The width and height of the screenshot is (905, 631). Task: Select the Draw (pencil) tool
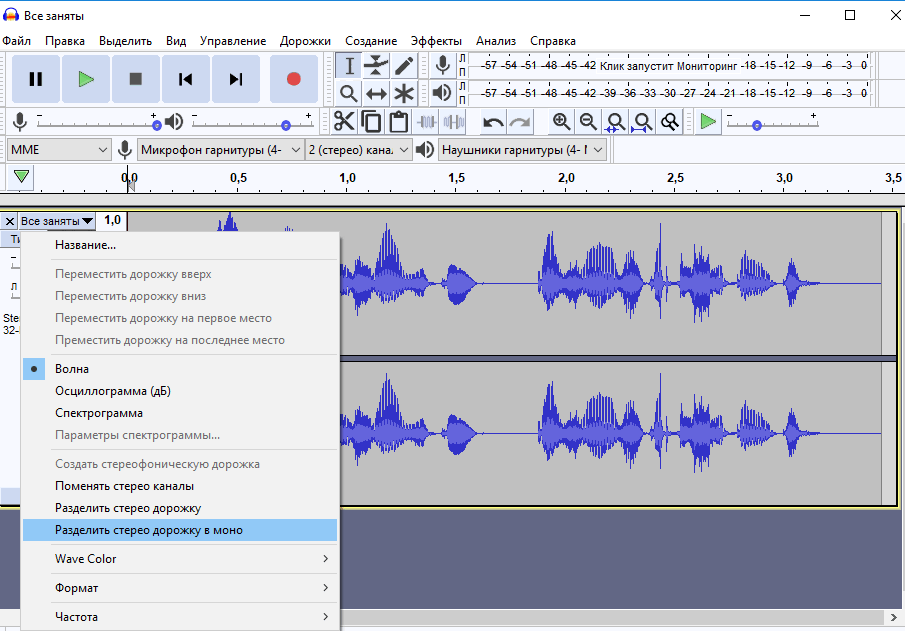click(x=403, y=66)
